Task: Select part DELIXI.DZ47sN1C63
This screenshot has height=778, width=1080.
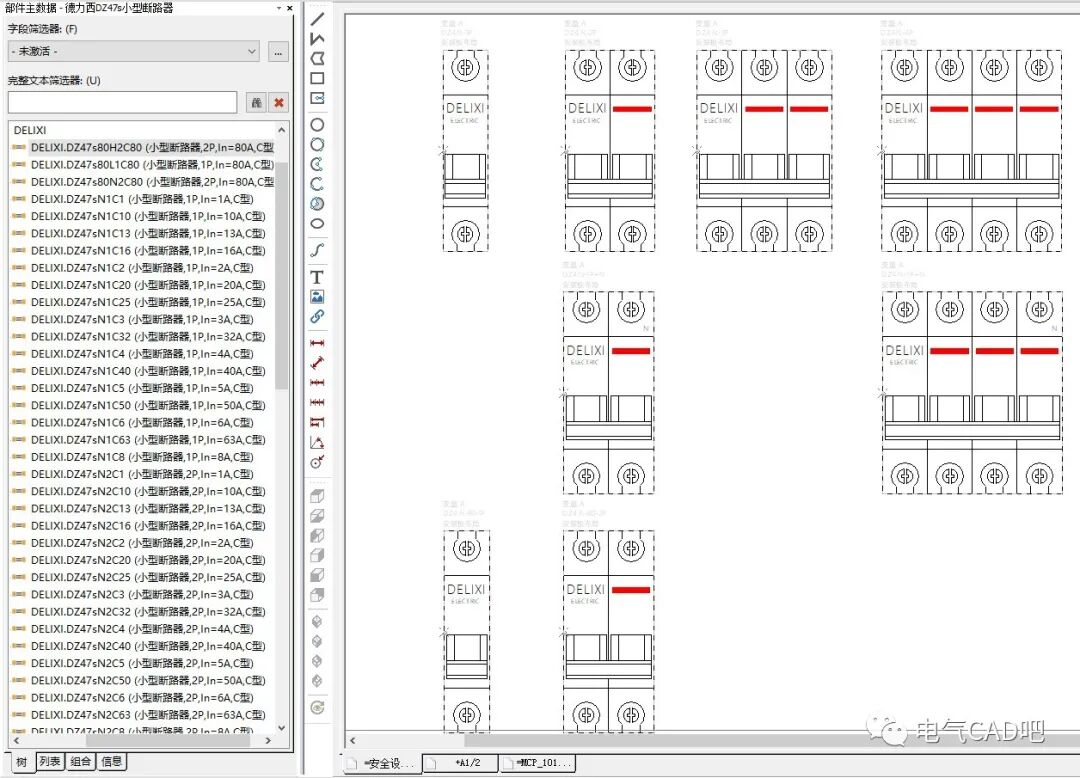Action: [147, 440]
